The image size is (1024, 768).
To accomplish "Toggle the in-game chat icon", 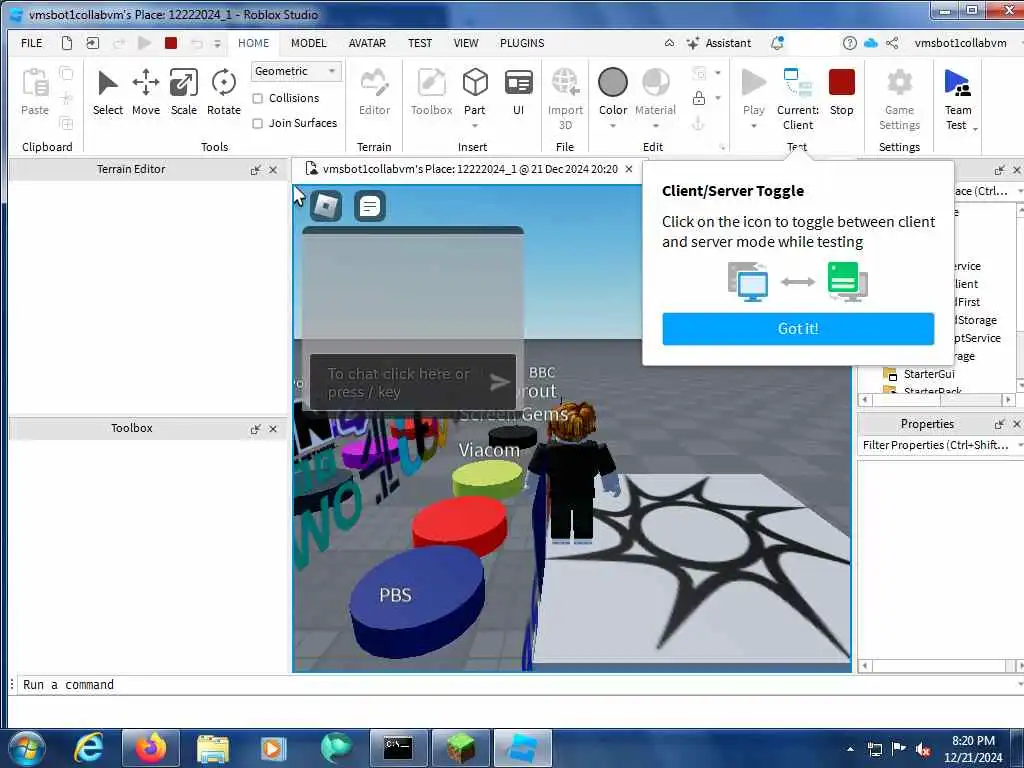I will [370, 206].
